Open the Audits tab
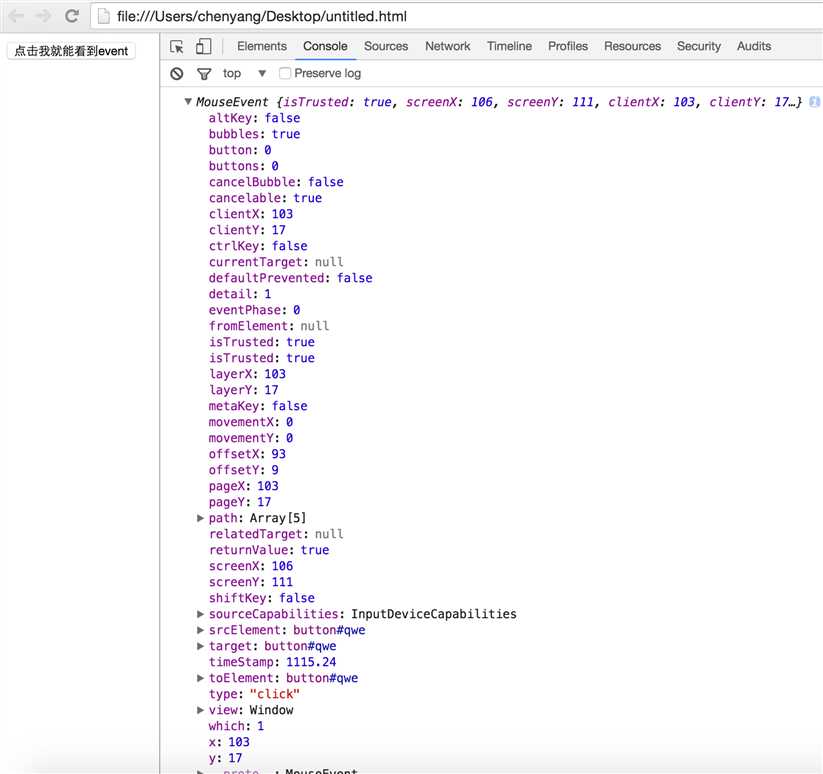Screen dimensions: 823x774 coord(754,46)
